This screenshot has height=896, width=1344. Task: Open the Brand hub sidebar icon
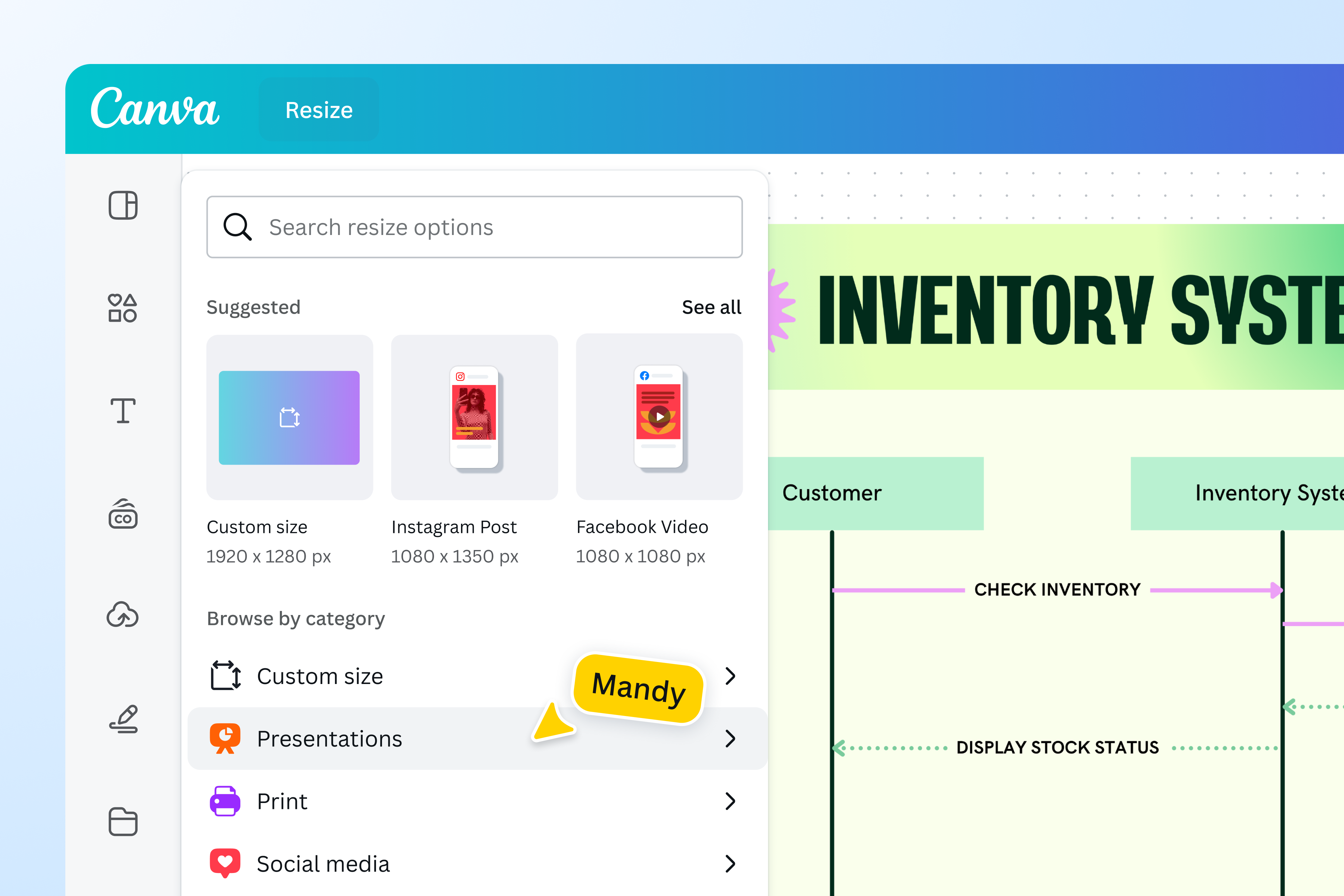123,514
